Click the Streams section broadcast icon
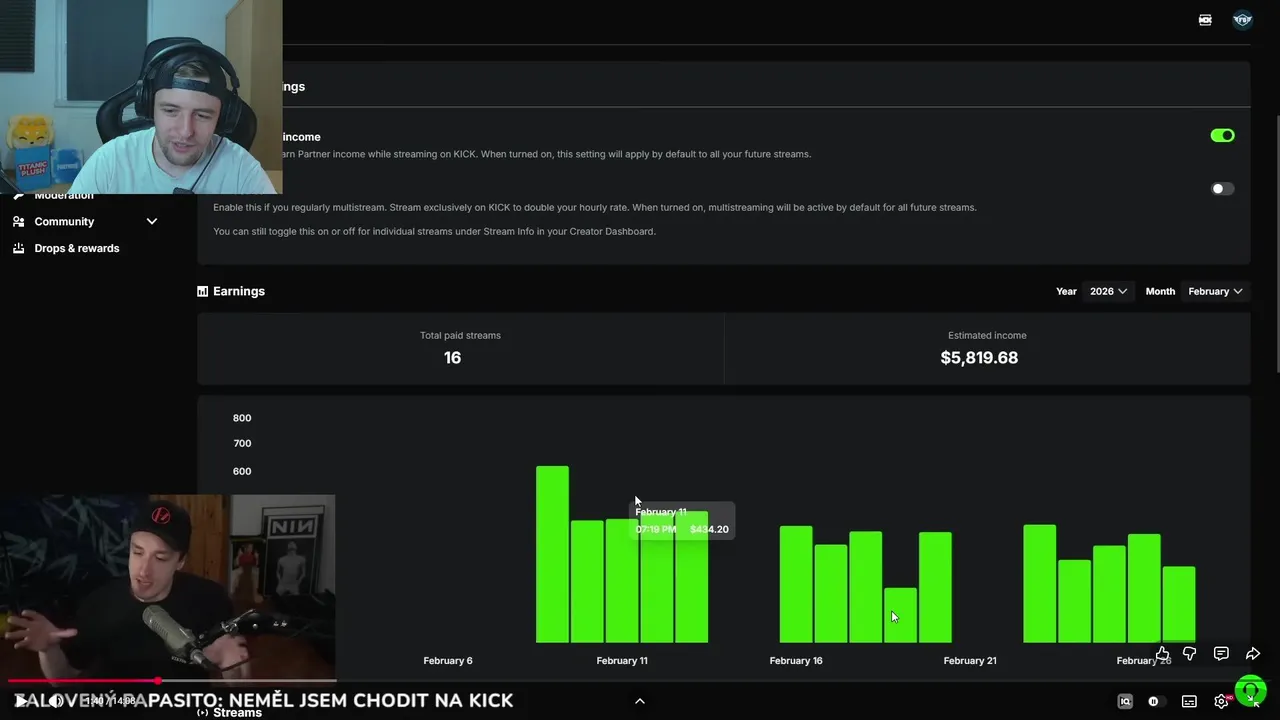This screenshot has height=720, width=1280. (x=203, y=712)
